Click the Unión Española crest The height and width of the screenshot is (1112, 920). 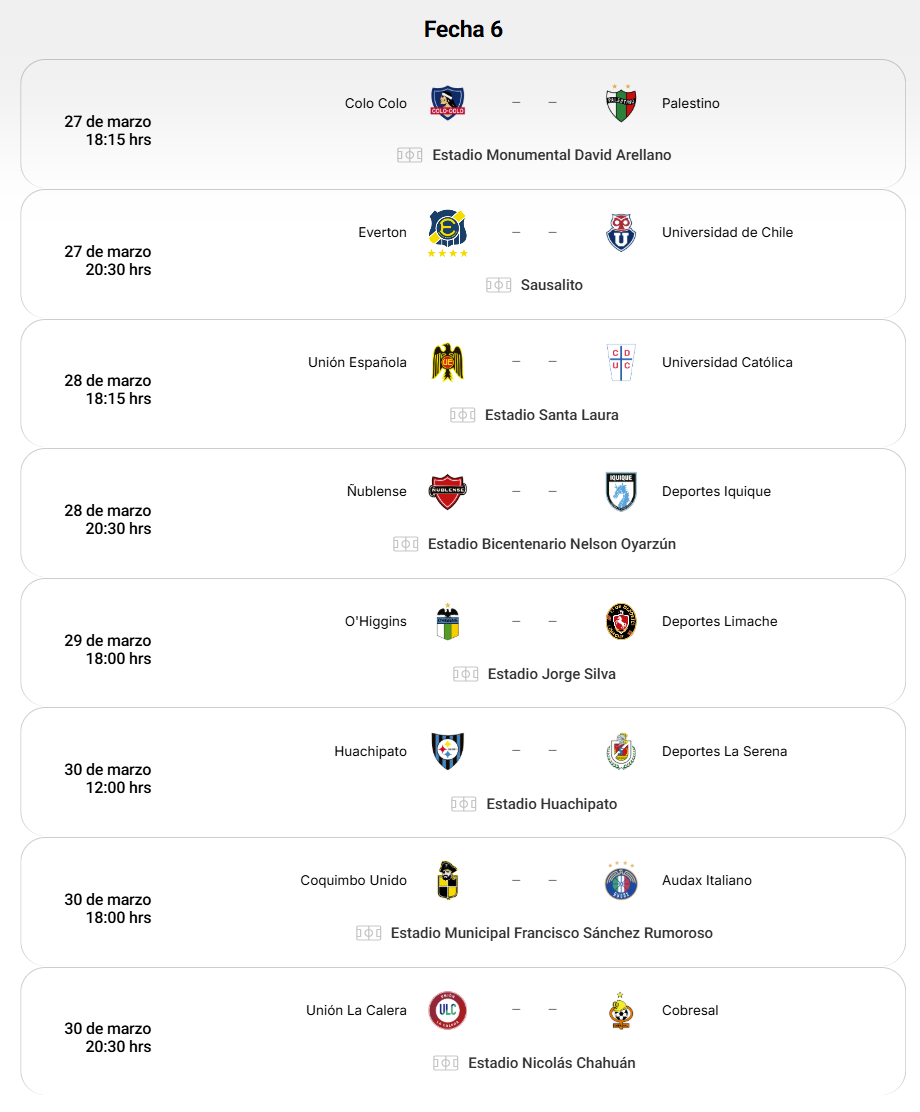coord(447,362)
